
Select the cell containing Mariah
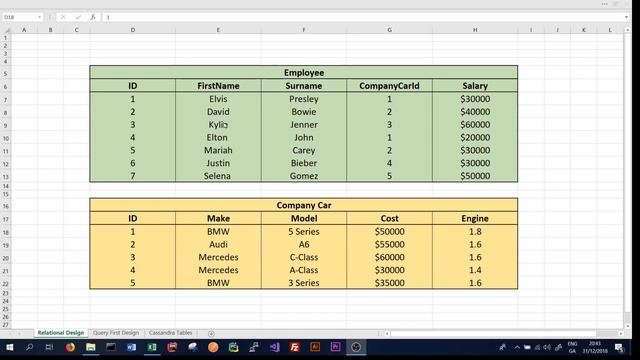pos(218,150)
